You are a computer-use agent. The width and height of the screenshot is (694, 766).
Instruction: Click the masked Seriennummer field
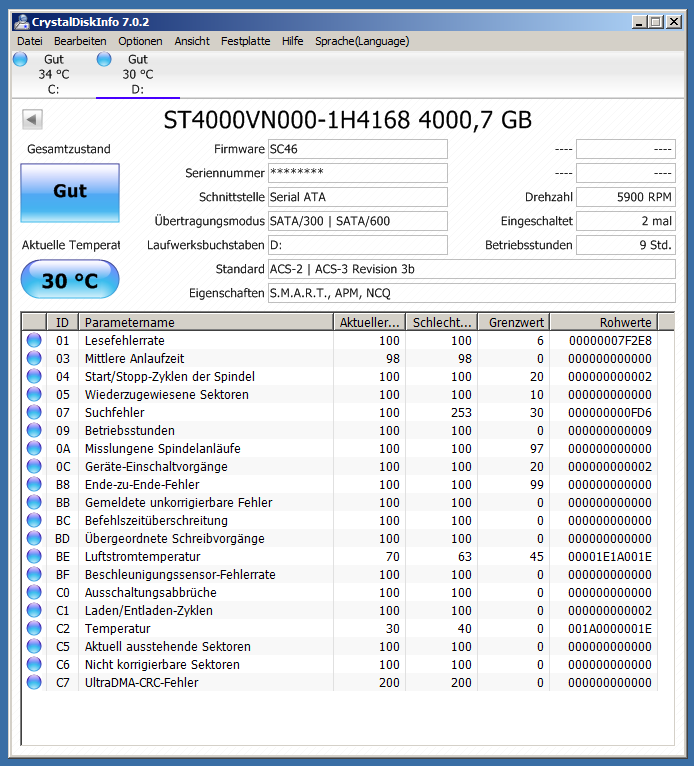tap(358, 173)
